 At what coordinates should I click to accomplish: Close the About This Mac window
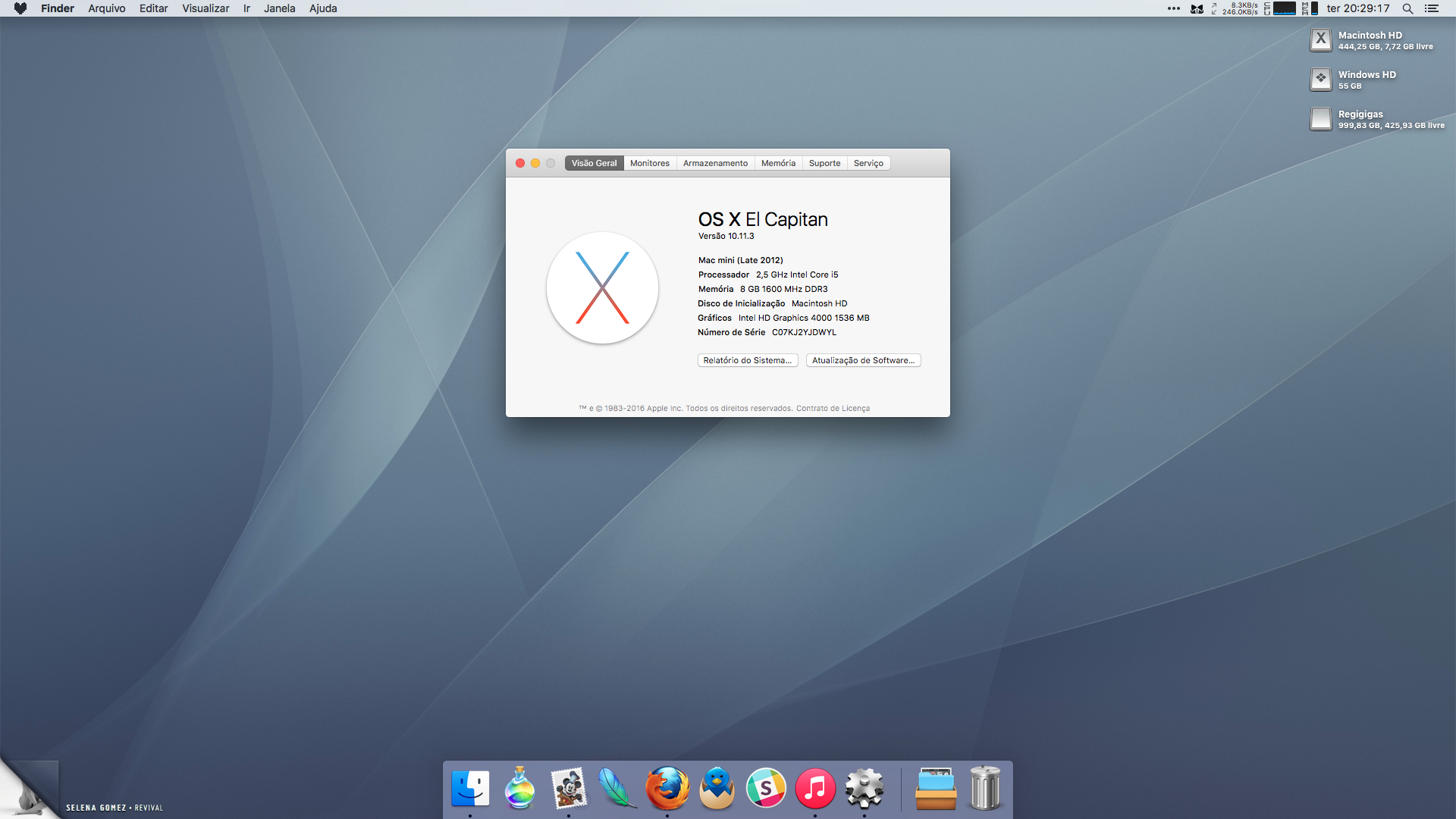(520, 163)
